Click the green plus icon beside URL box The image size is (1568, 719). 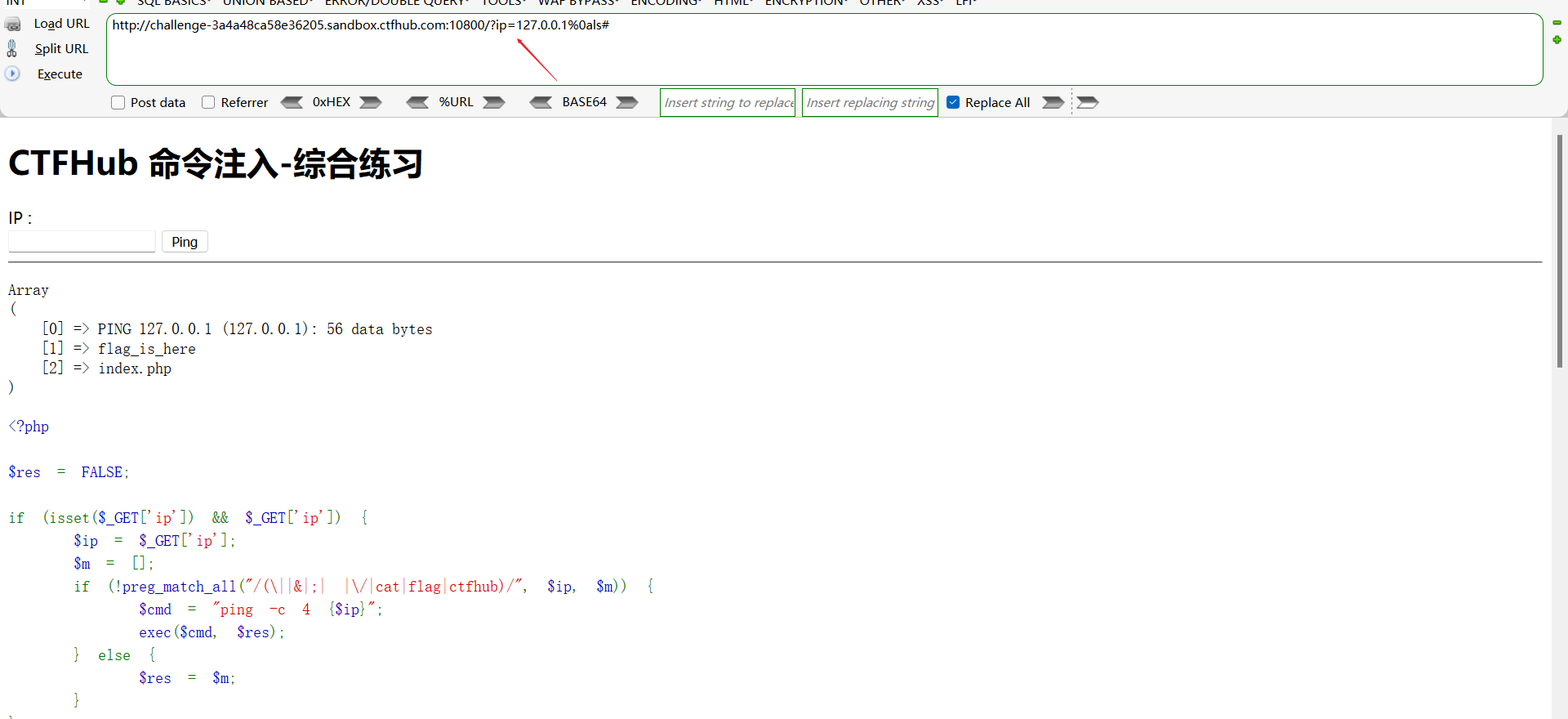click(1557, 39)
